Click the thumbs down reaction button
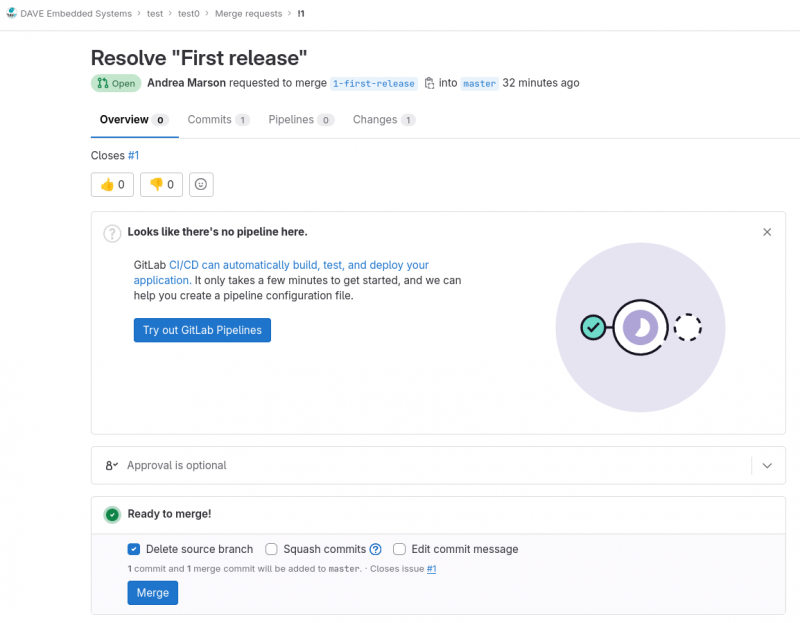800x623 pixels. click(x=161, y=185)
